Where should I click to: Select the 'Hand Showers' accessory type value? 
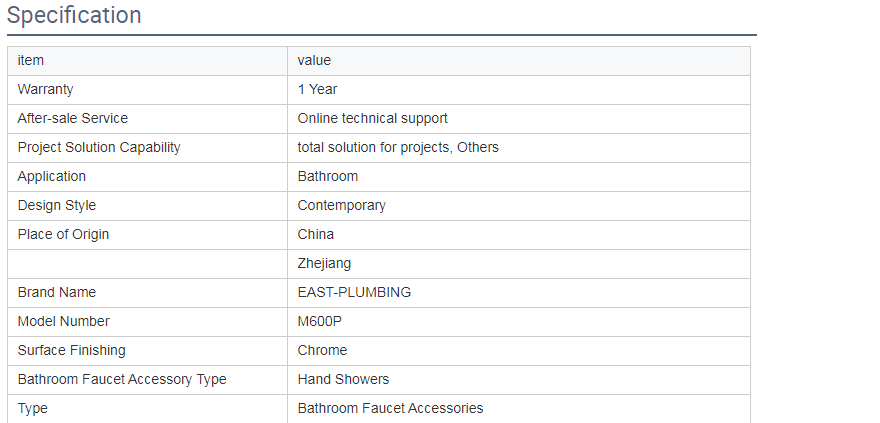coord(343,380)
